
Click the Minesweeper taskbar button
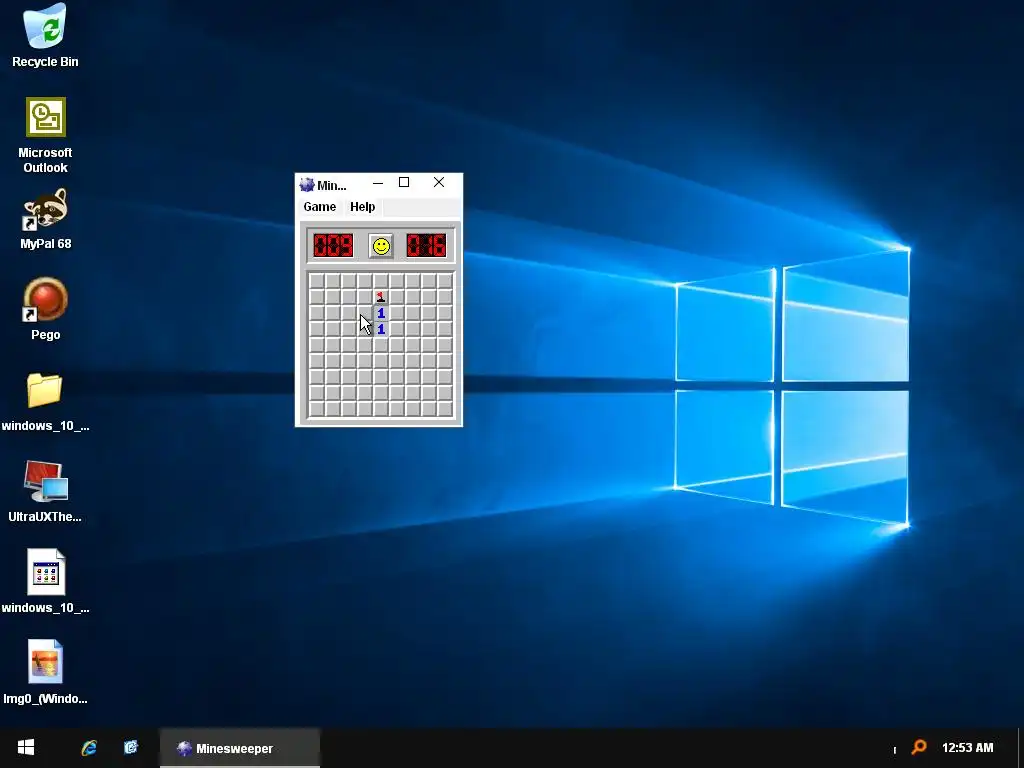click(x=240, y=748)
